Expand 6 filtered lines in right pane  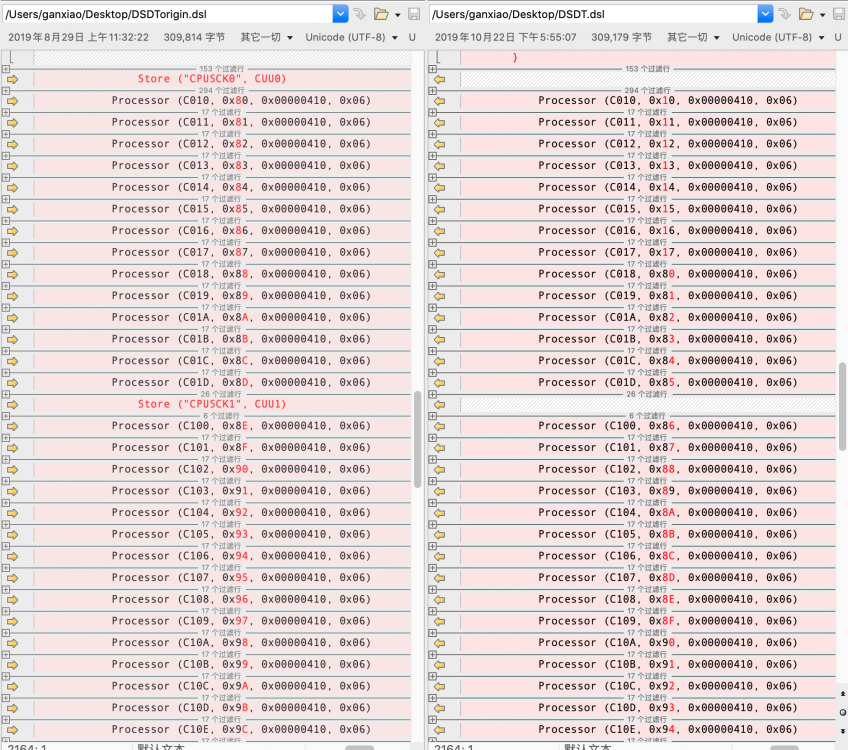[433, 416]
